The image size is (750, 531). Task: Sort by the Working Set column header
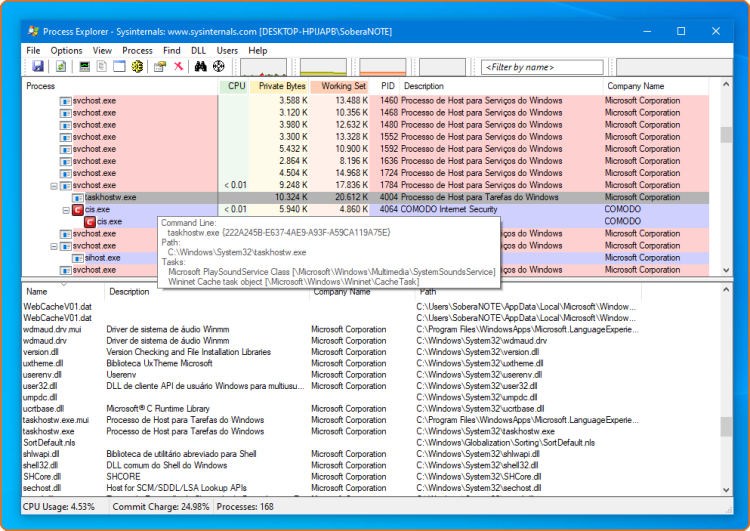tap(340, 86)
